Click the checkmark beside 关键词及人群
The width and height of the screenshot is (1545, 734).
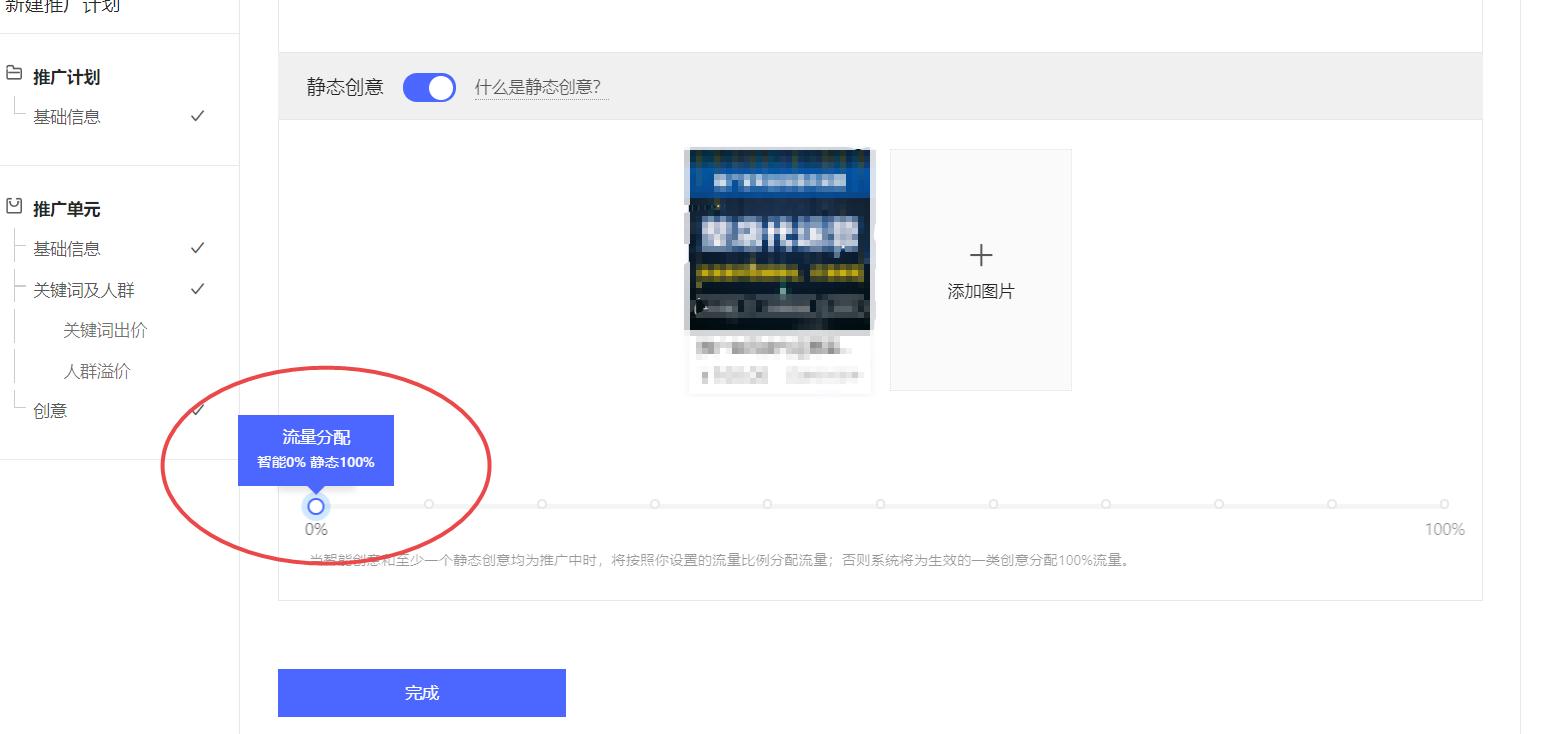(x=197, y=289)
